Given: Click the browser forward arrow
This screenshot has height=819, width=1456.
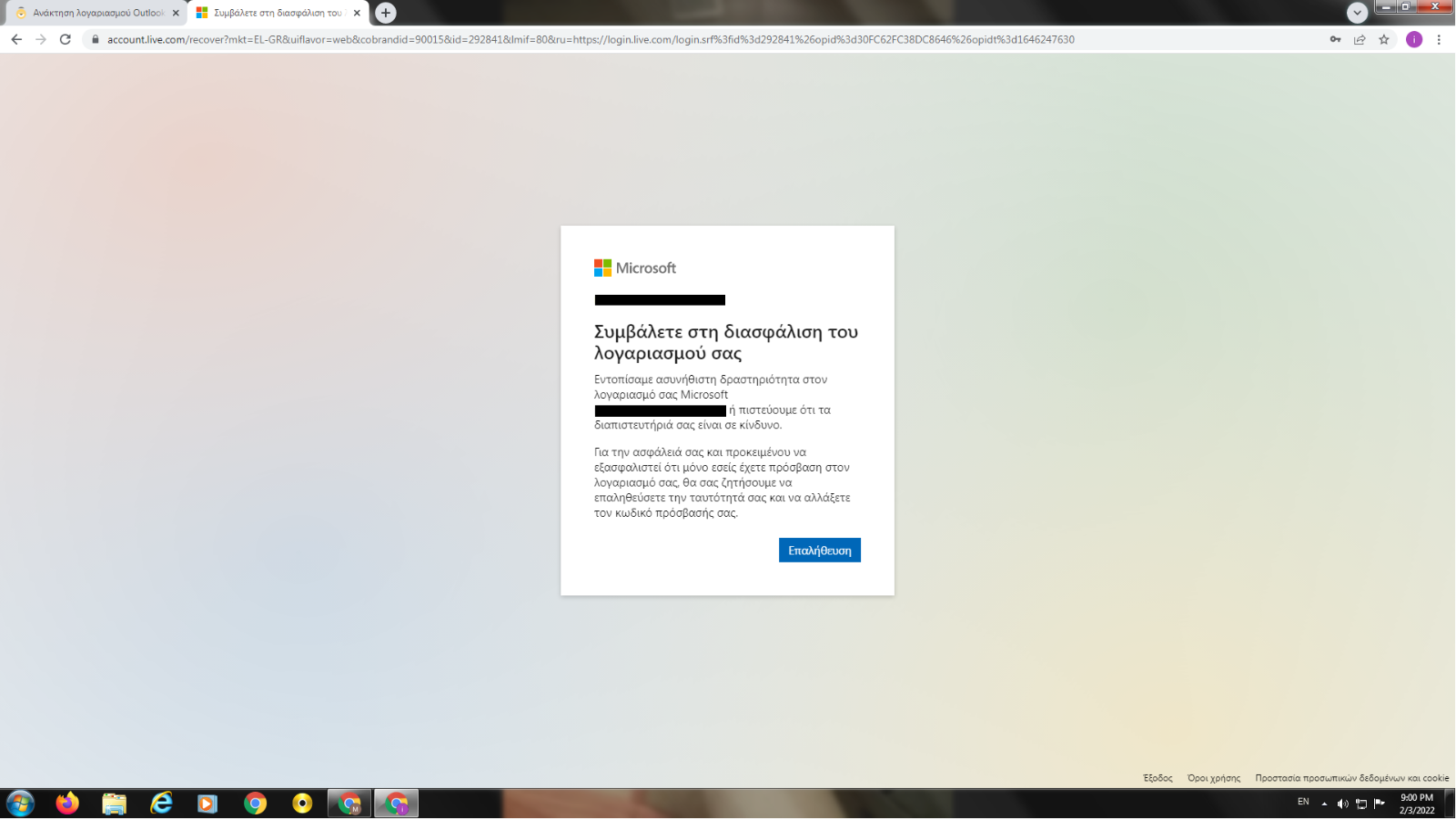Looking at the screenshot, I should tap(41, 39).
